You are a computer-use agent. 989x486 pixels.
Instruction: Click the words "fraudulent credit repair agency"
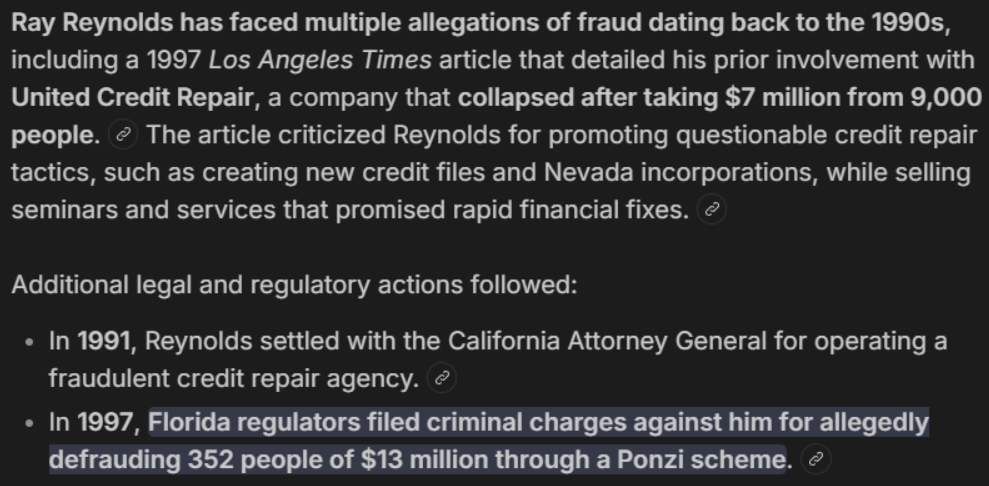point(233,378)
